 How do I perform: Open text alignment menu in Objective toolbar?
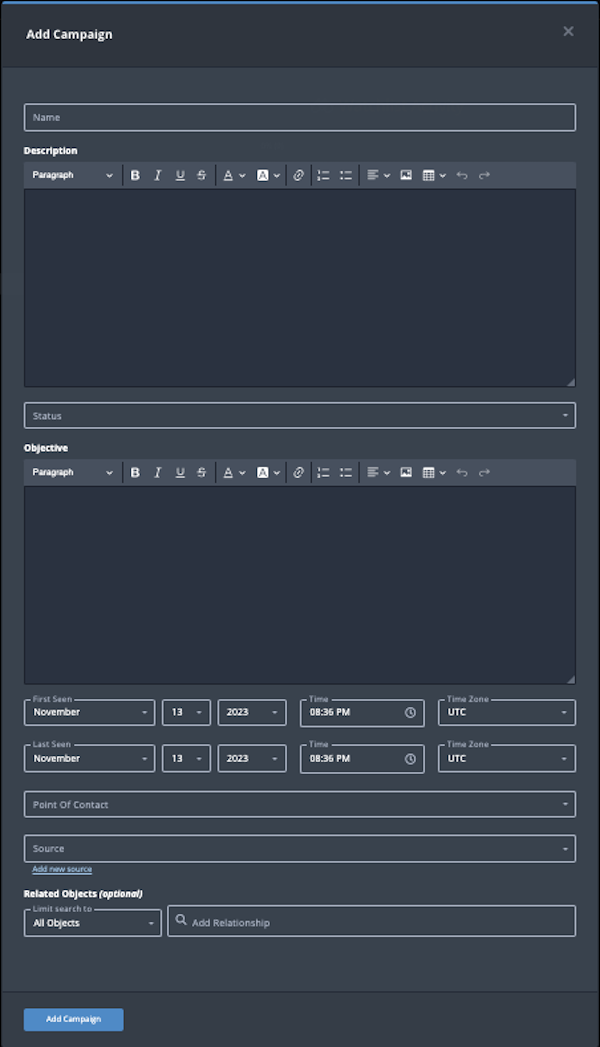(x=378, y=472)
